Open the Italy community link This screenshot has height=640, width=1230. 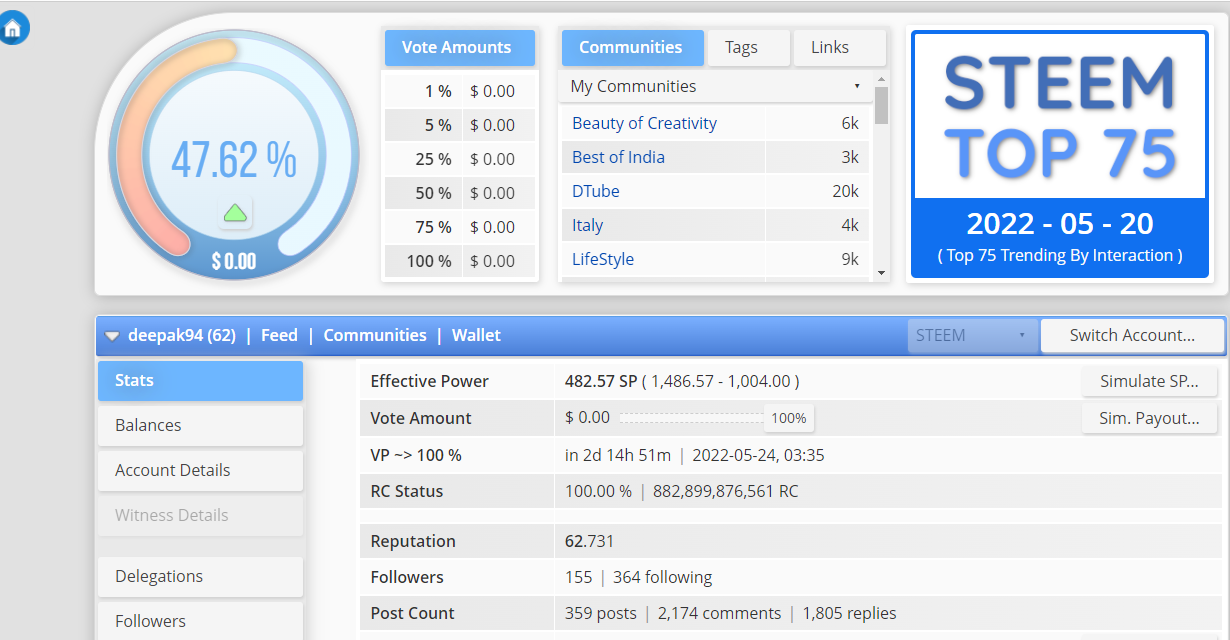588,225
